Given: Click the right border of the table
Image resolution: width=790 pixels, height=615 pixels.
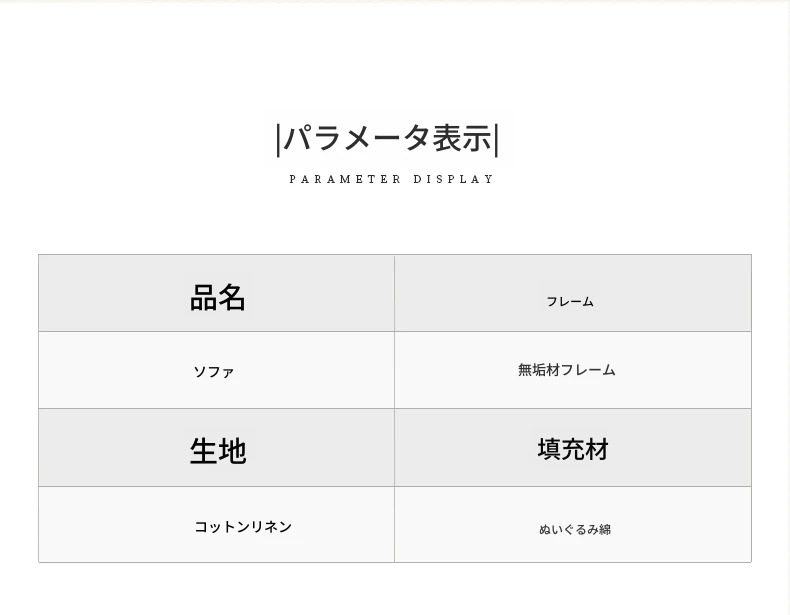Looking at the screenshot, I should (751, 408).
